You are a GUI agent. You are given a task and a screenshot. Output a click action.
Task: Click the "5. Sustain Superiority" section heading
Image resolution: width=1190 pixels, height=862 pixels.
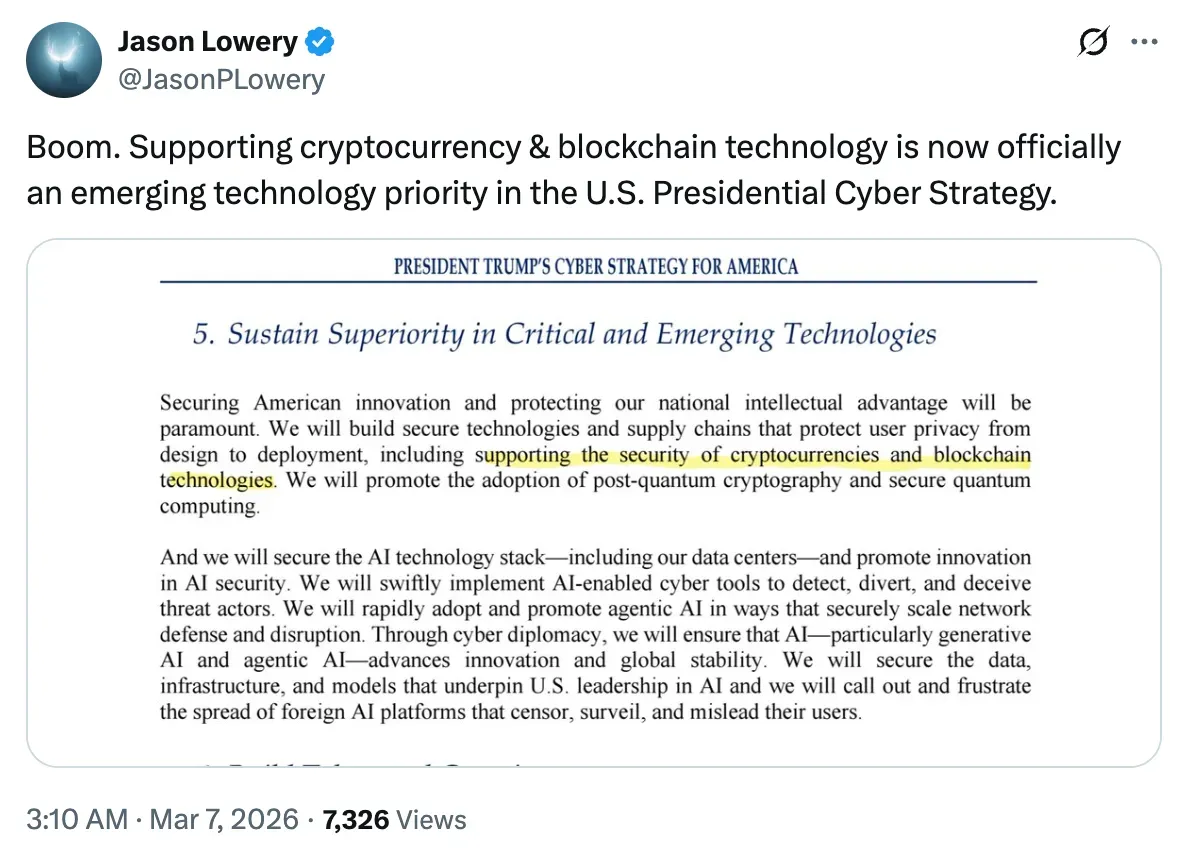tap(564, 334)
